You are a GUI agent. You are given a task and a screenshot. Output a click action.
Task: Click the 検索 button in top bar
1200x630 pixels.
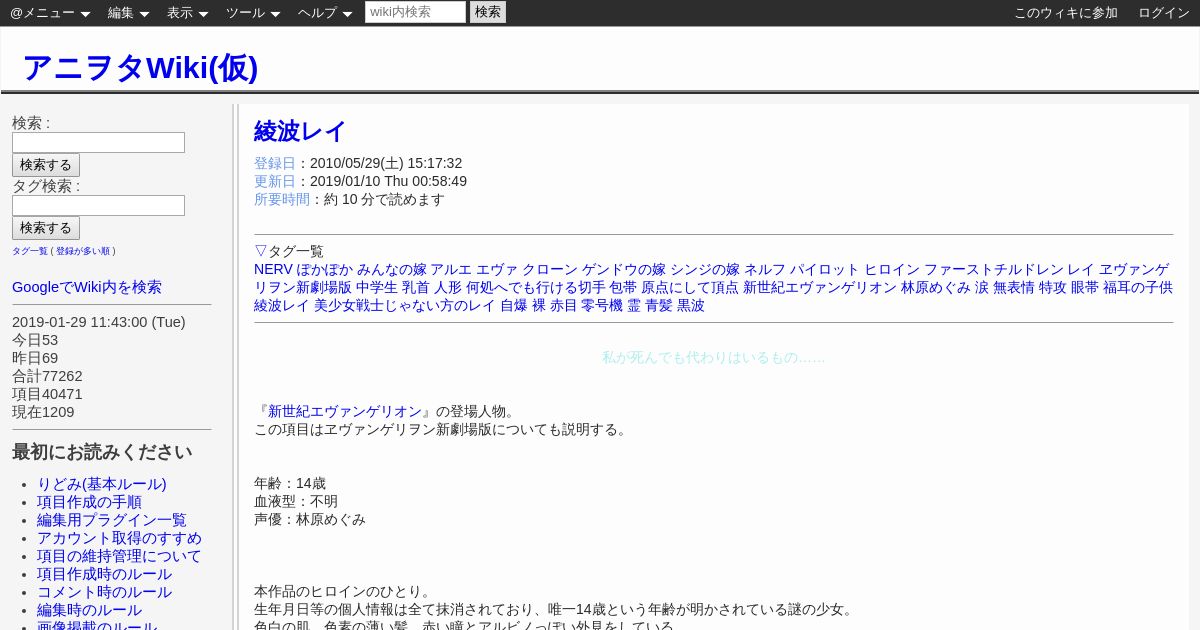(x=488, y=12)
